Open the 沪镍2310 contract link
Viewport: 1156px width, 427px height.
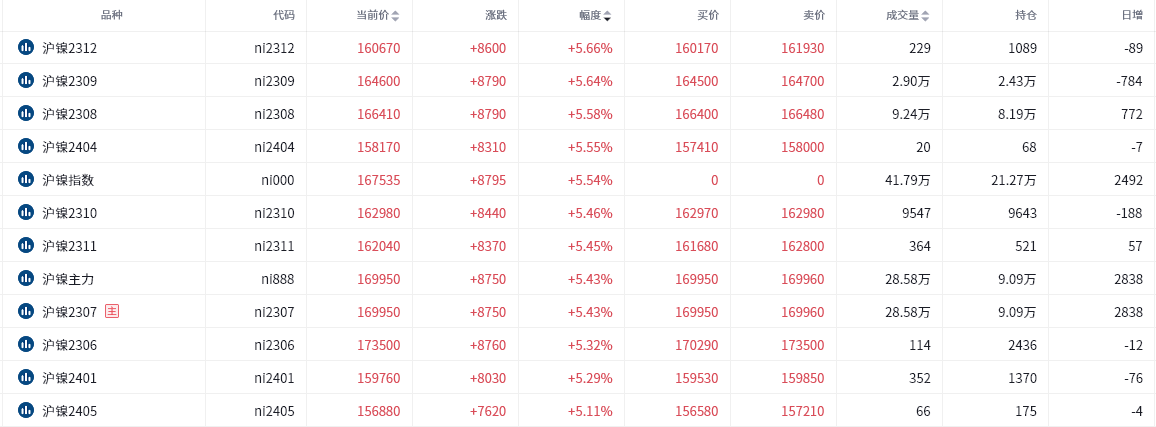coord(69,213)
